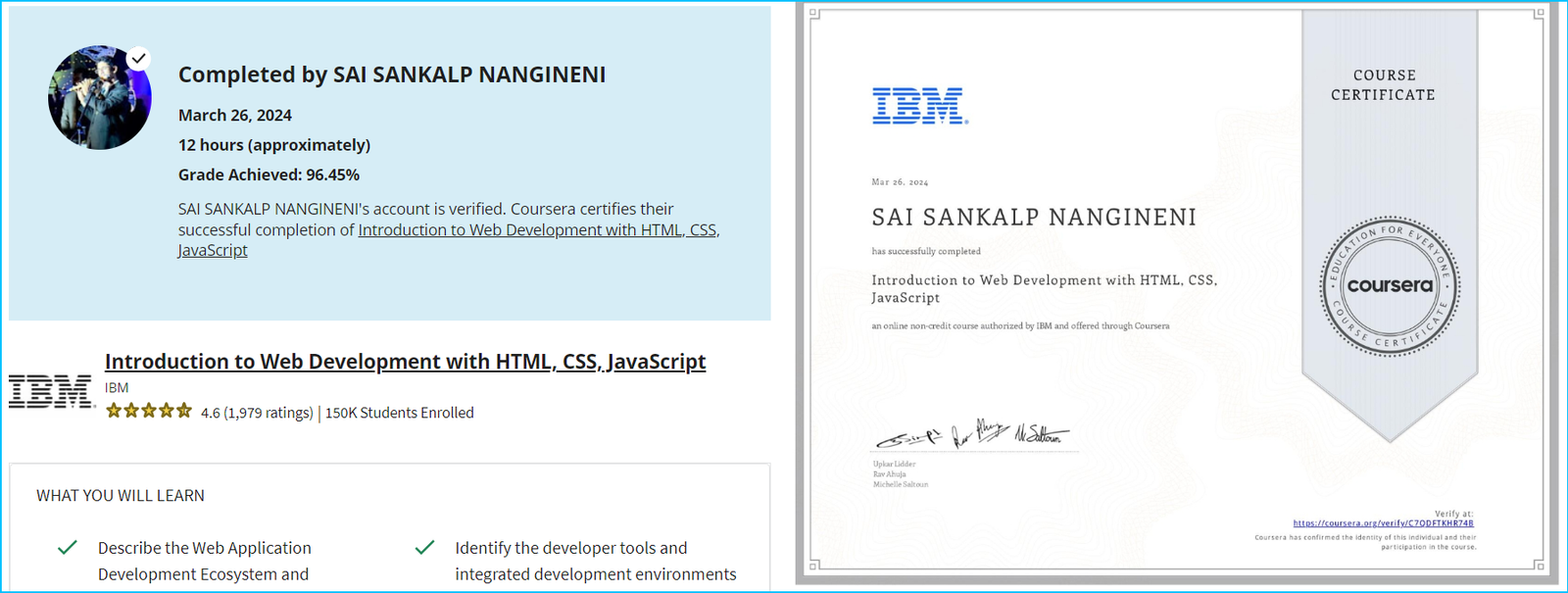The height and width of the screenshot is (593, 1568).
Task: Click the black IBM logo beside course title
Action: (x=51, y=391)
